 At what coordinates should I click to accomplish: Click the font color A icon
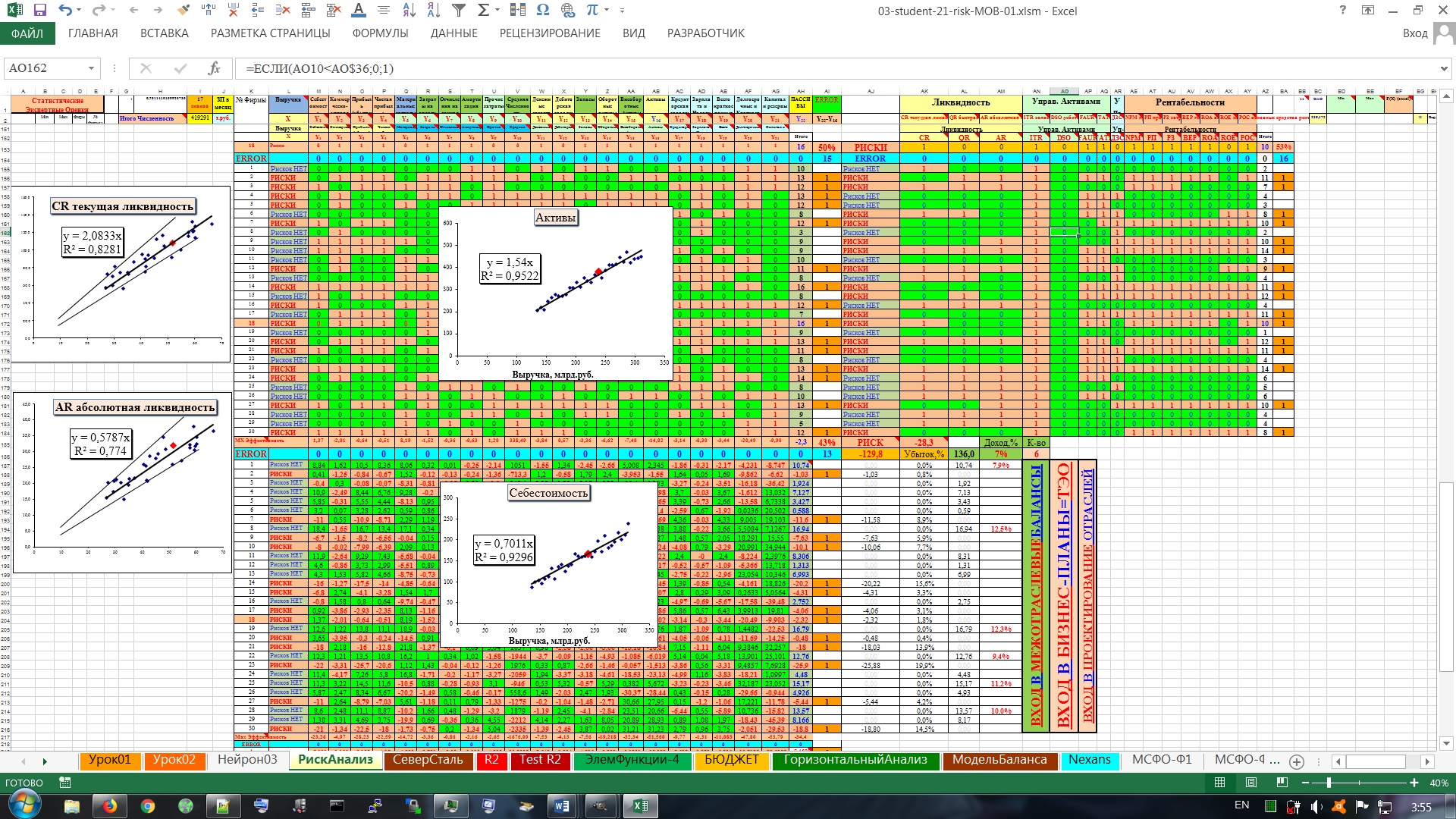click(x=359, y=11)
